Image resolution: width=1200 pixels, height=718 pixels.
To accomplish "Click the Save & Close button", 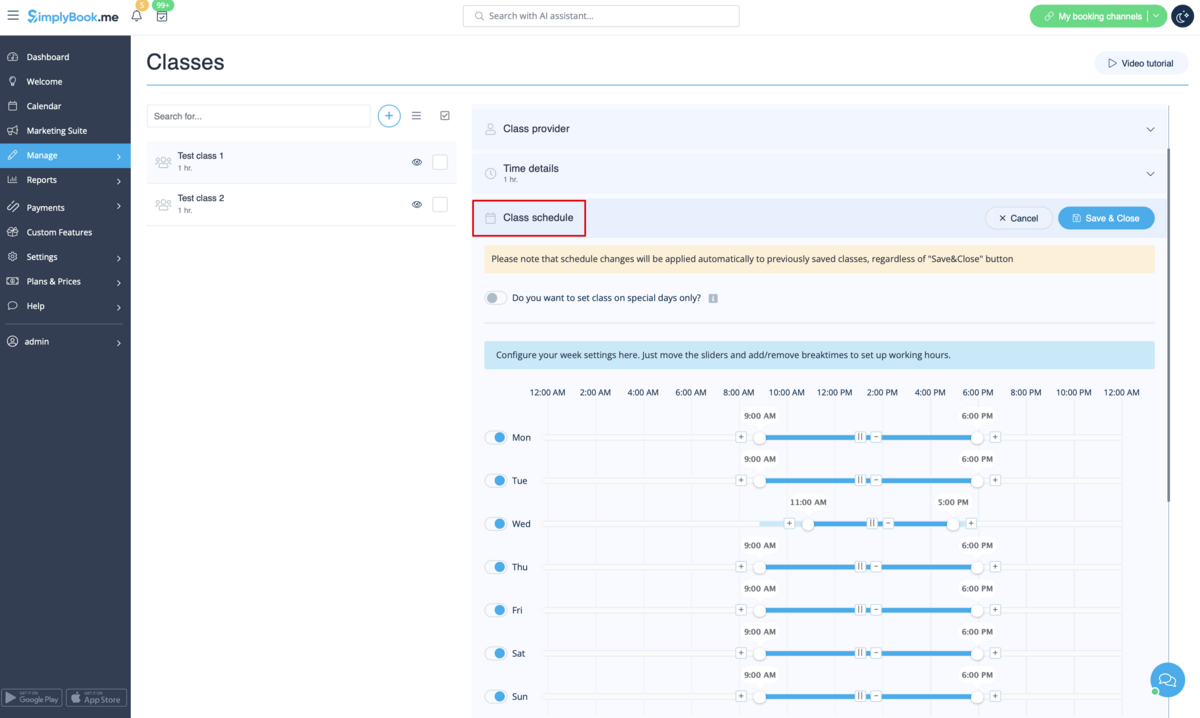I will [x=1106, y=218].
